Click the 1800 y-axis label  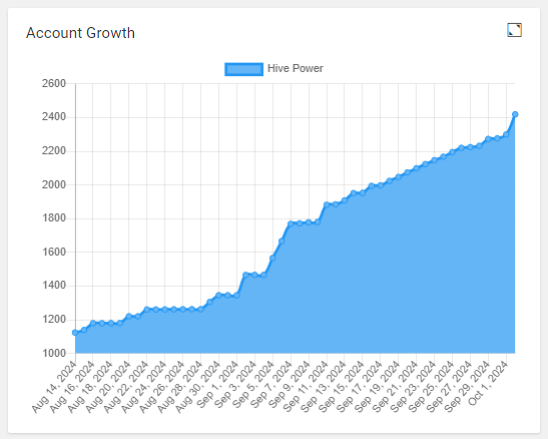click(x=54, y=218)
